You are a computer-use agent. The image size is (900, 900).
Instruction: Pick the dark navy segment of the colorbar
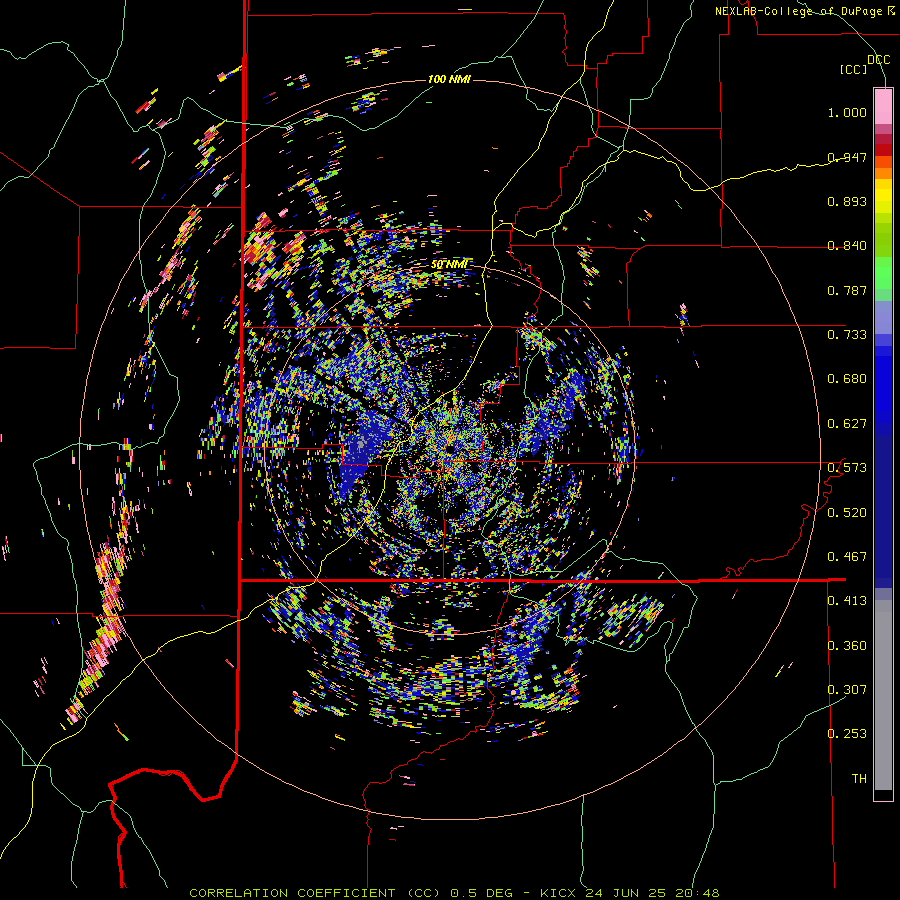point(883,511)
